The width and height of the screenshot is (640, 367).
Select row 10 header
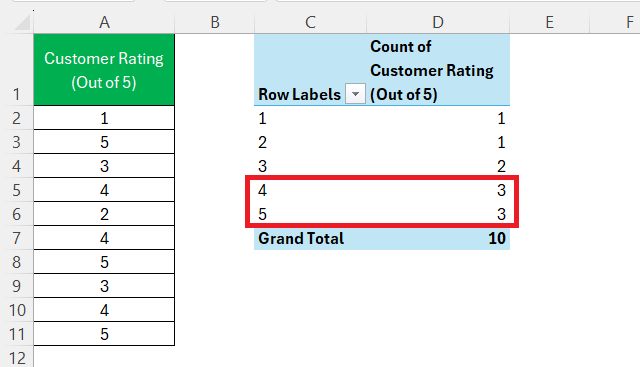16,310
